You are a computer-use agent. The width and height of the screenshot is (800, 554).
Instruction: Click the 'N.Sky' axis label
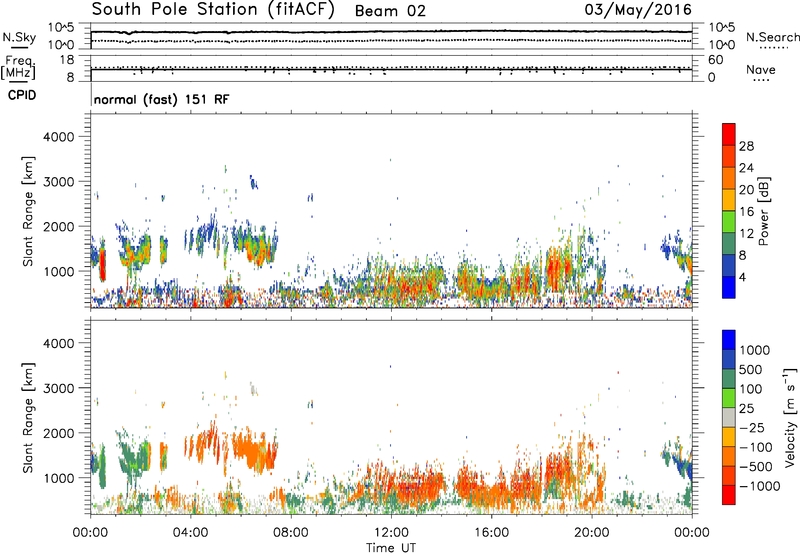[x=19, y=37]
